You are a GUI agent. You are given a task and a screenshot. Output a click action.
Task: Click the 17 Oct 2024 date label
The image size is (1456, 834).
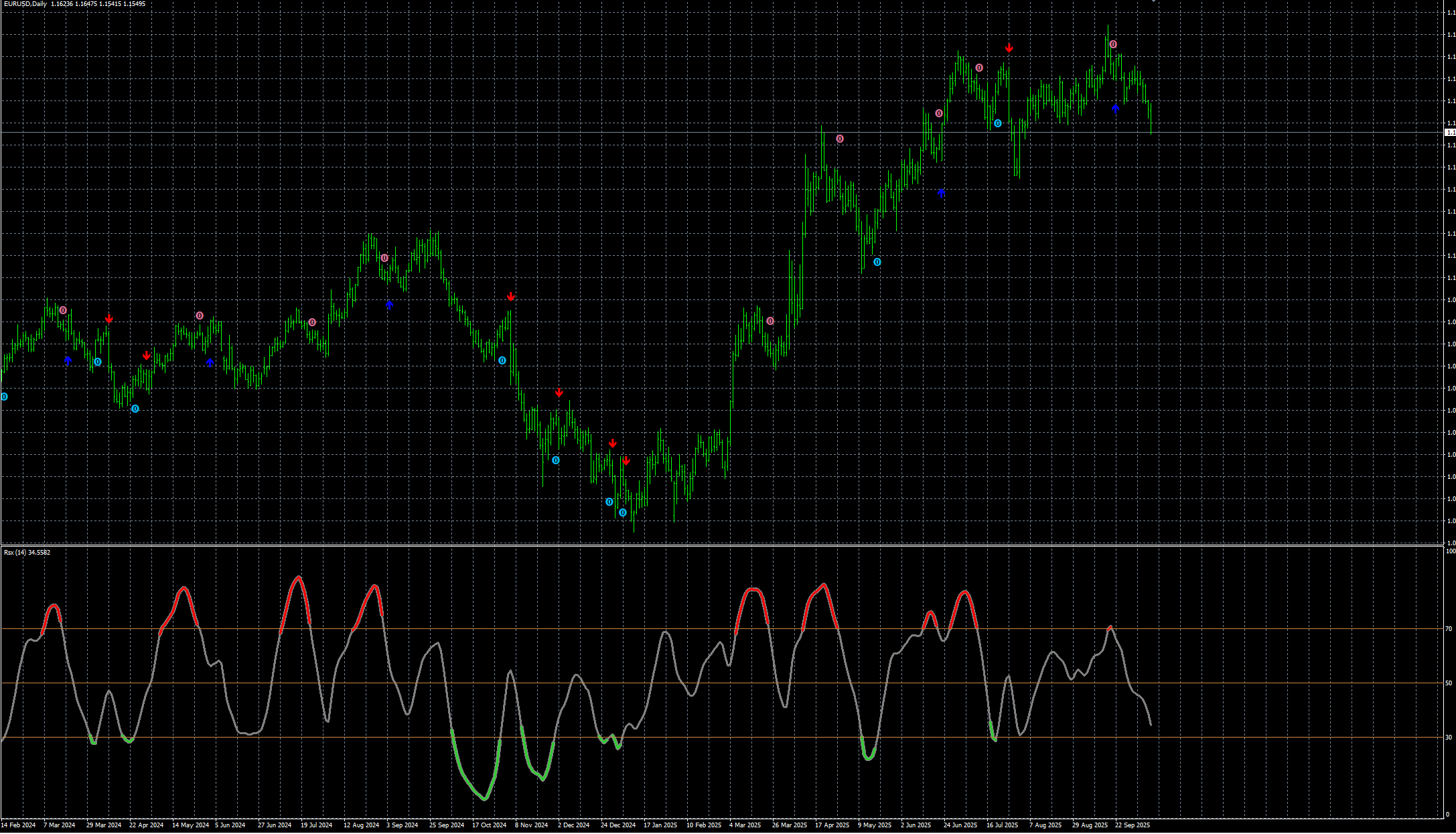(x=489, y=825)
